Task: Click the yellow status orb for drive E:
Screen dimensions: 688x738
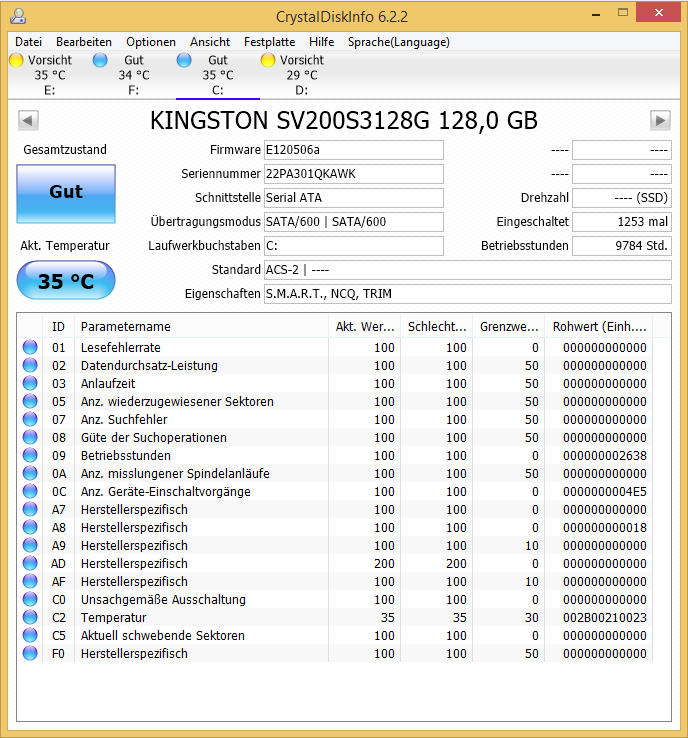Action: [16, 60]
